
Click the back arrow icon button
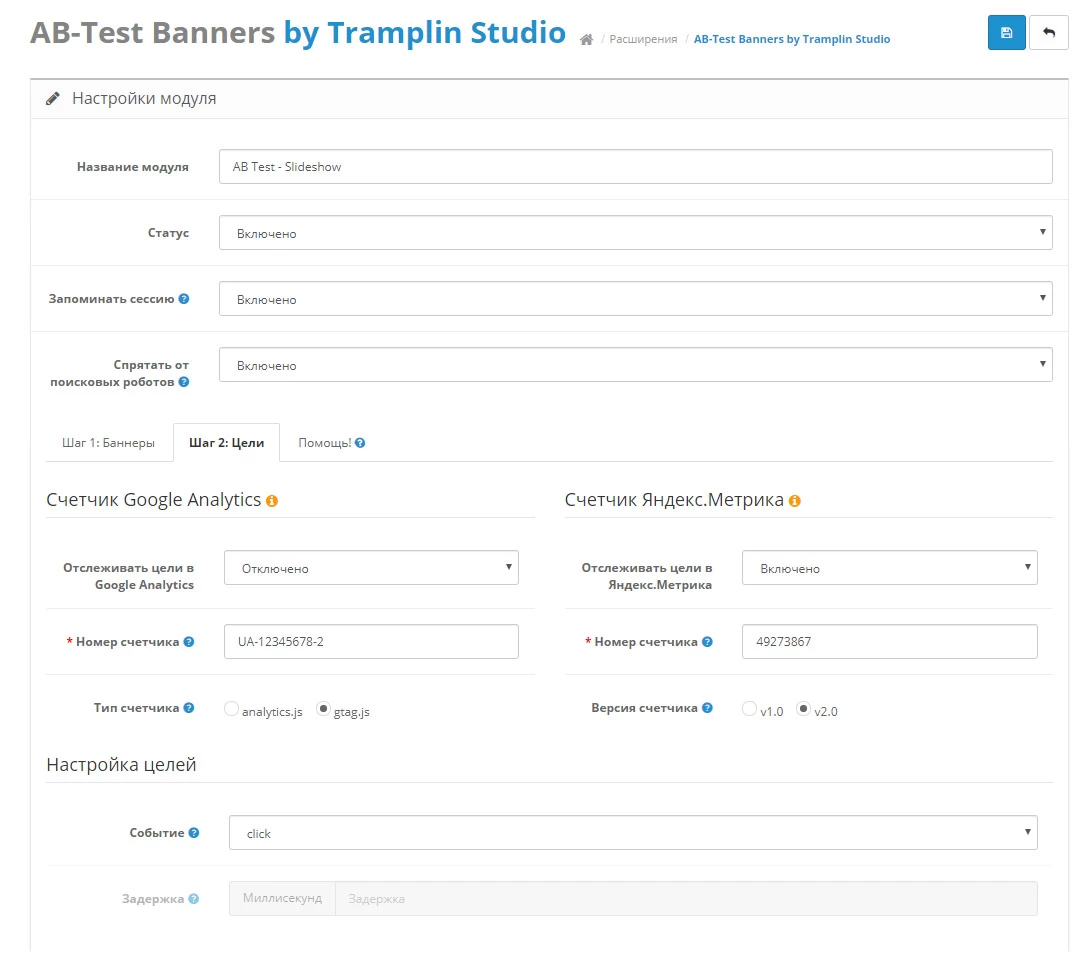coord(1049,33)
